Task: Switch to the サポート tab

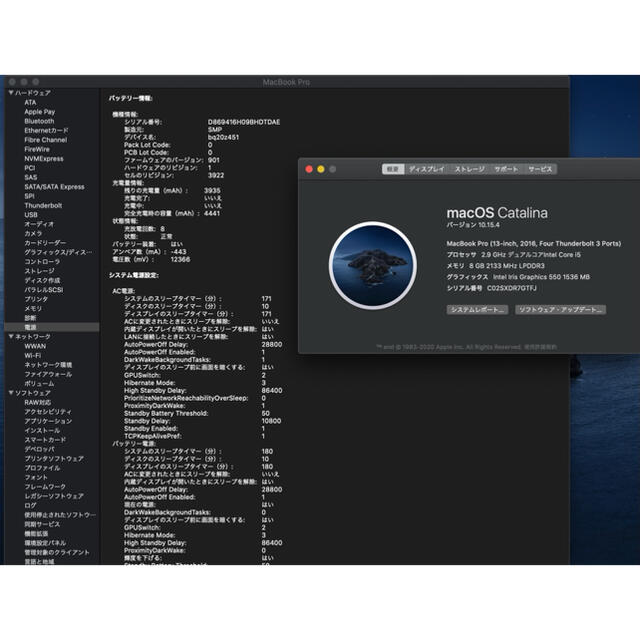Action: pos(506,169)
